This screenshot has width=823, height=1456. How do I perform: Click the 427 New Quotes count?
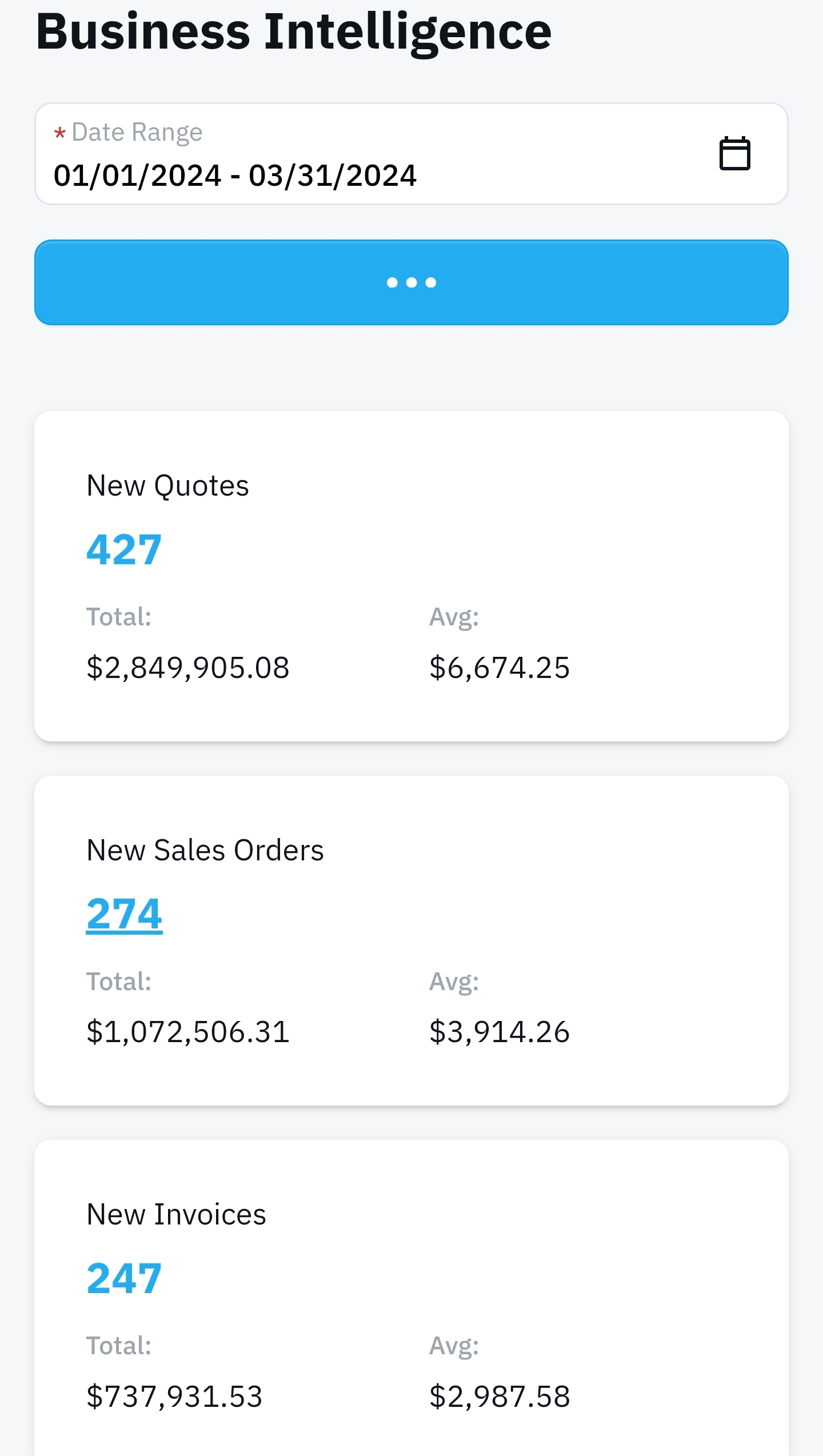tap(124, 549)
